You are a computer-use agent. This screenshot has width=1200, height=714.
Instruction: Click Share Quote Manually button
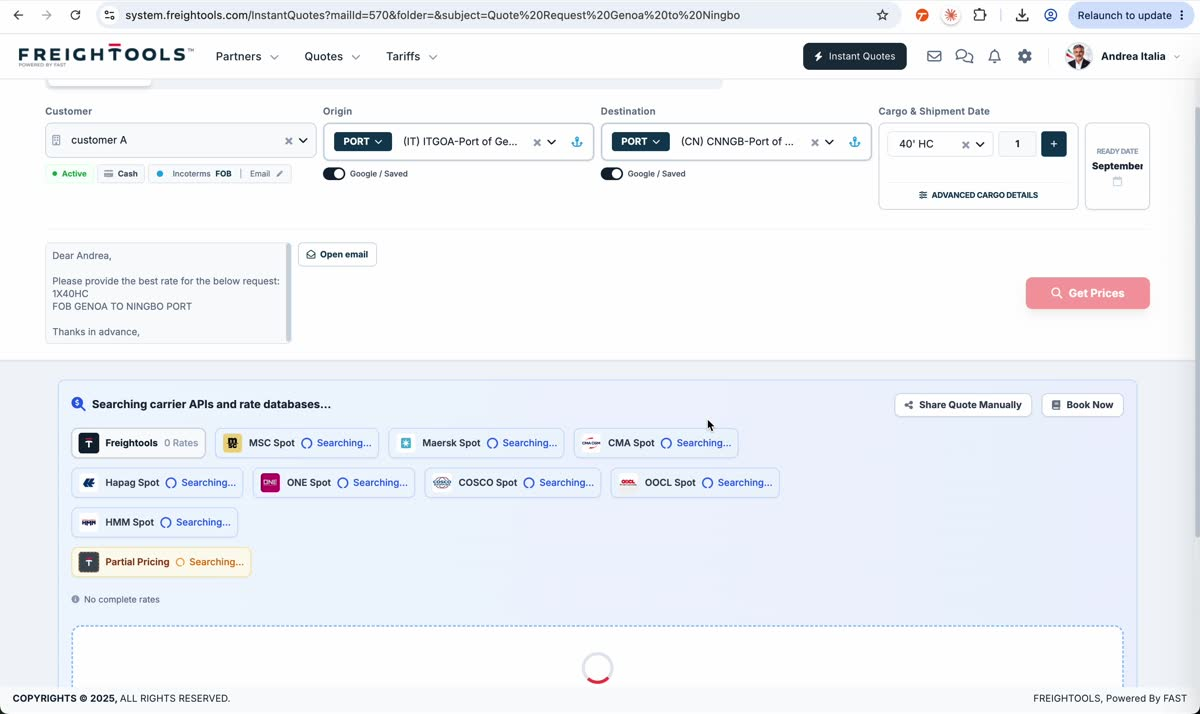pyautogui.click(x=963, y=405)
